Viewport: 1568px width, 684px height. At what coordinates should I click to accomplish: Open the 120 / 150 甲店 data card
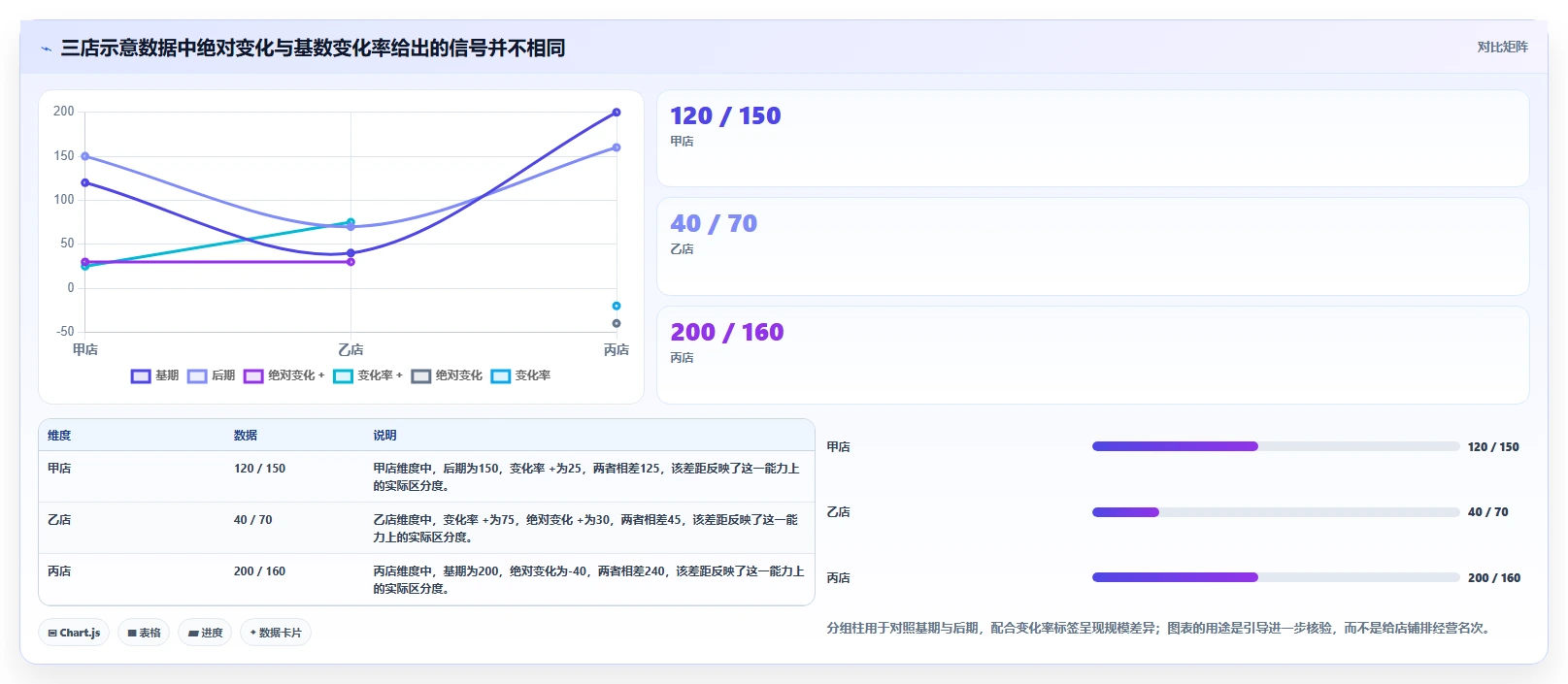tap(1093, 138)
